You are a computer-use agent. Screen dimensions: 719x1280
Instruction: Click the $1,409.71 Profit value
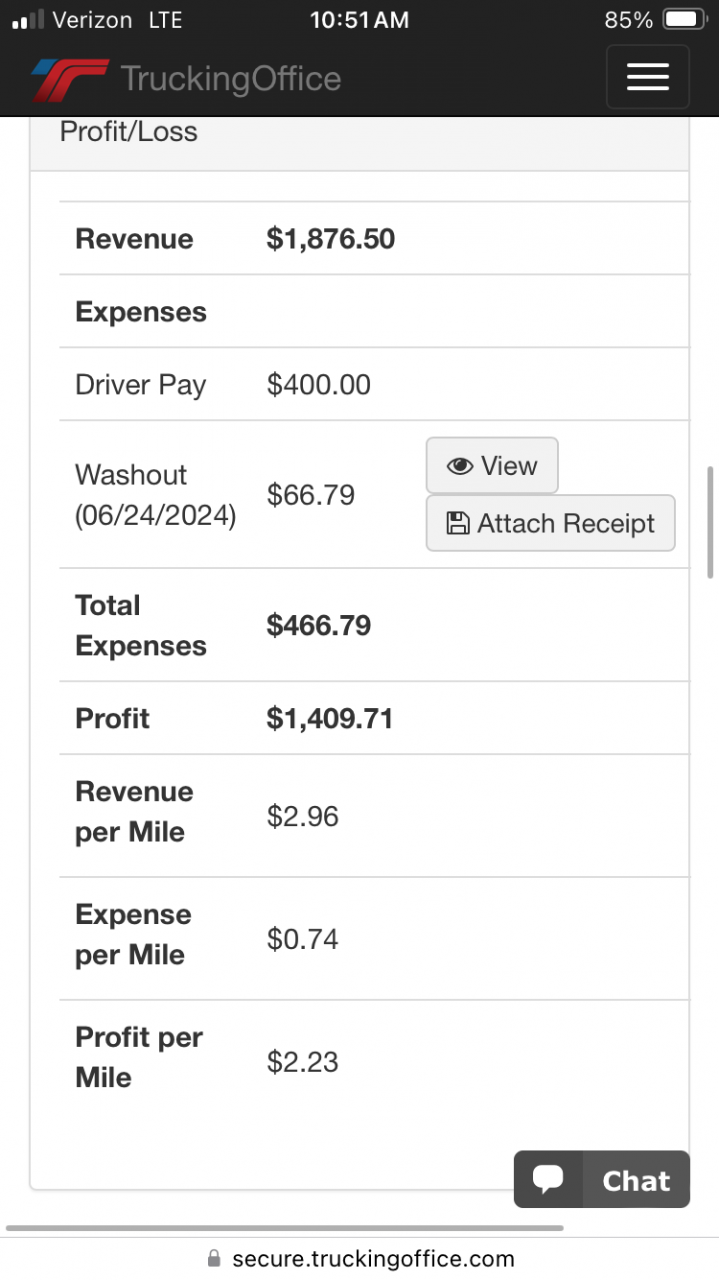329,718
